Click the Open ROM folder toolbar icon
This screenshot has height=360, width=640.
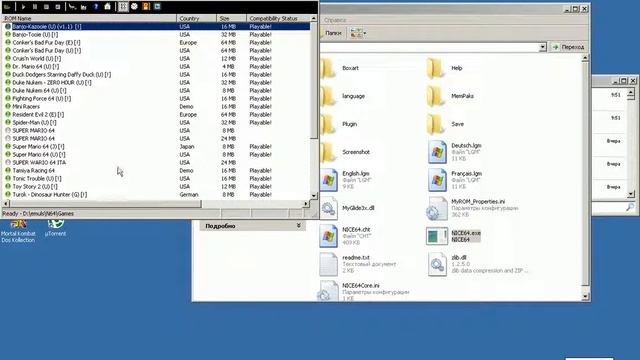(7, 7)
